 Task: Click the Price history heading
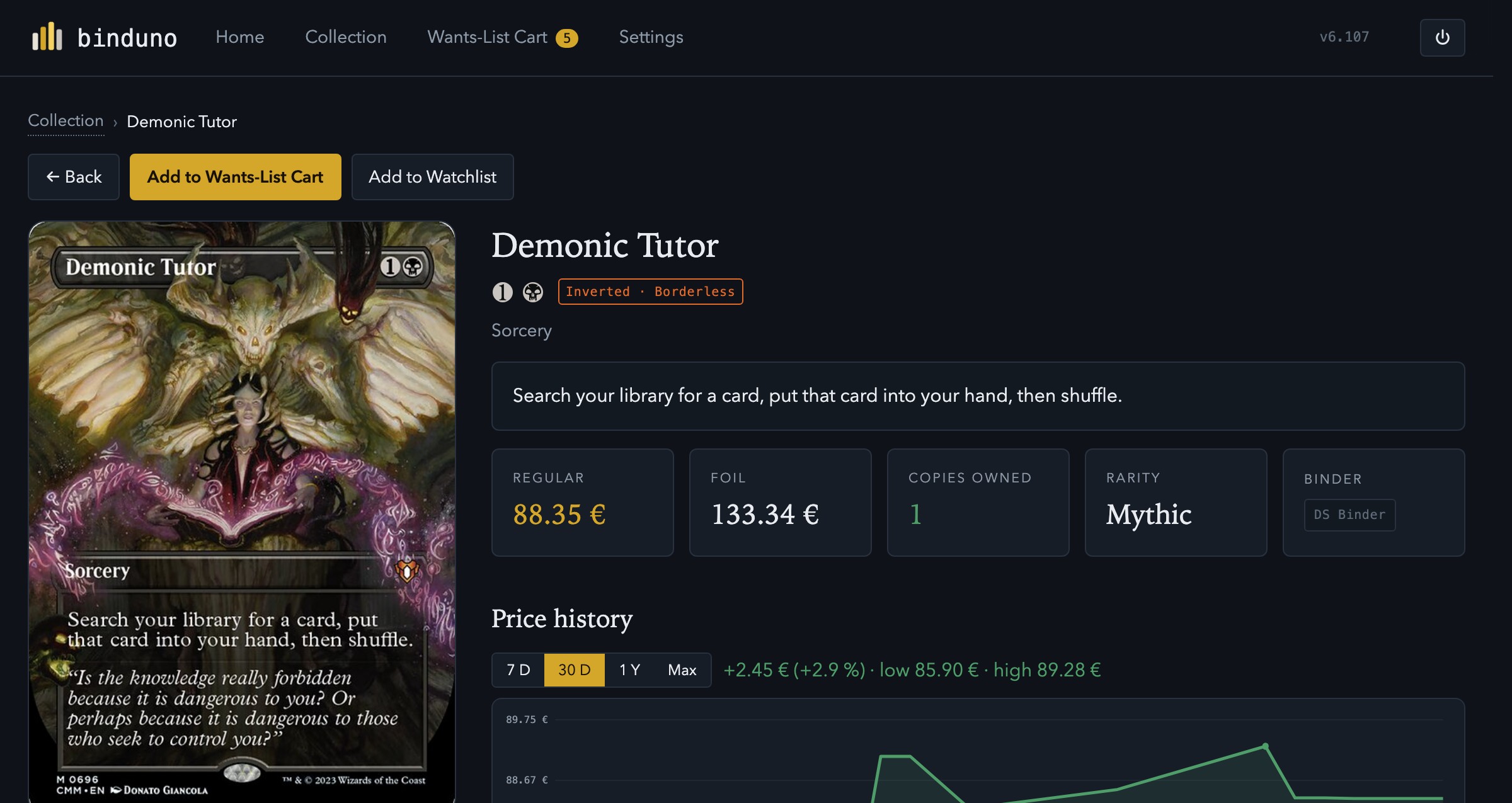tap(562, 618)
